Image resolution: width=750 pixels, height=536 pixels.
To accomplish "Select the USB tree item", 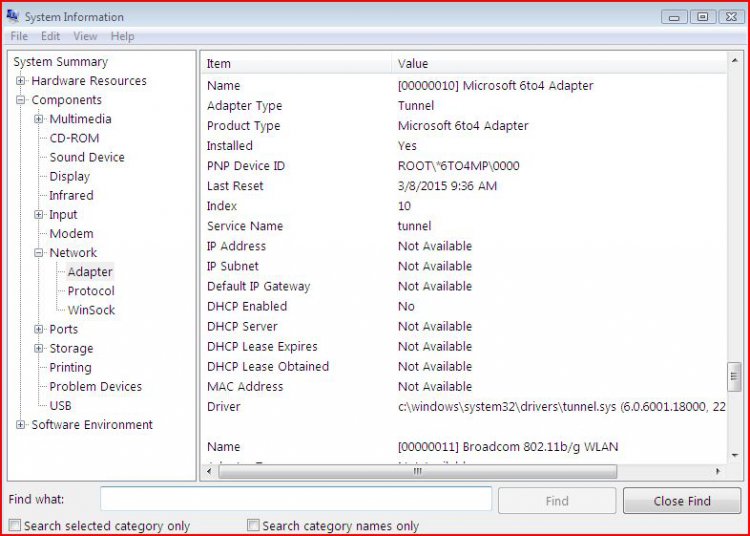I will click(60, 405).
